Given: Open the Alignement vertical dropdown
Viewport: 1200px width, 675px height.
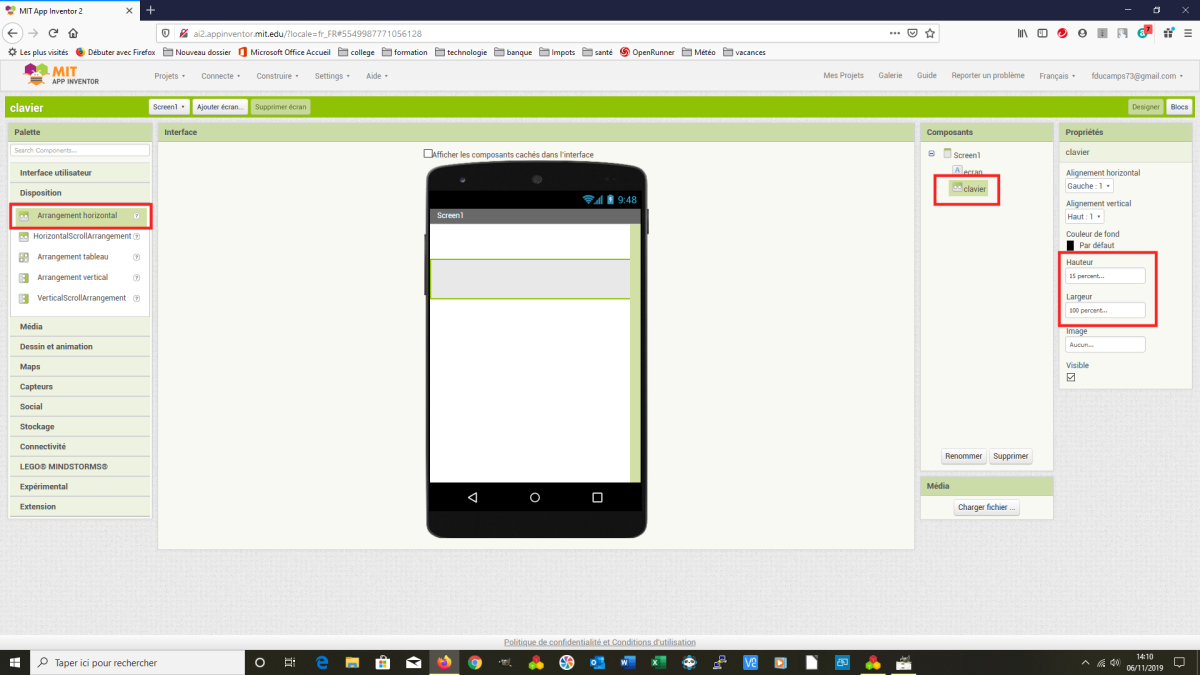Looking at the screenshot, I should click(x=1085, y=216).
